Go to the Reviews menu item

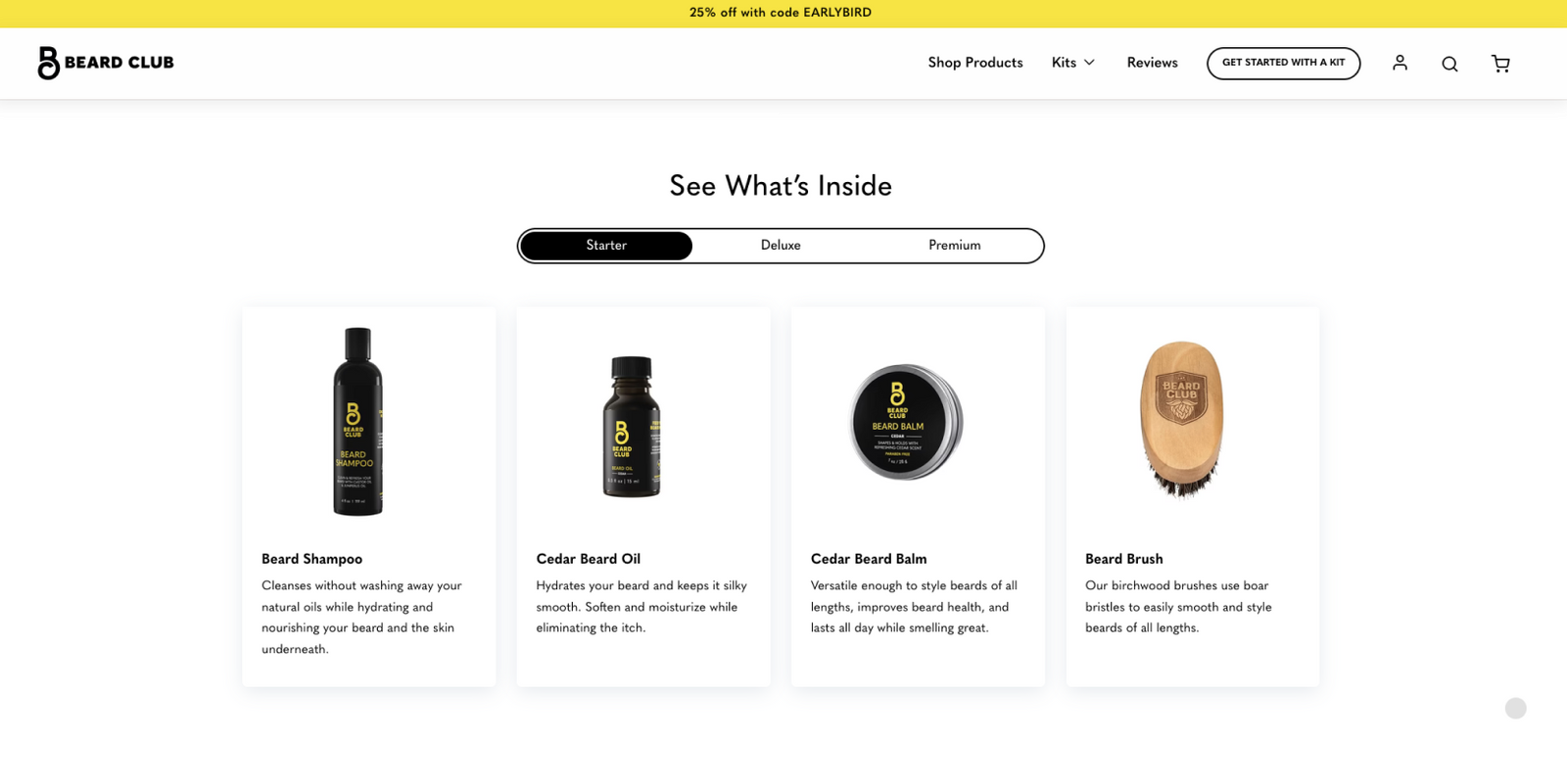[x=1152, y=63]
